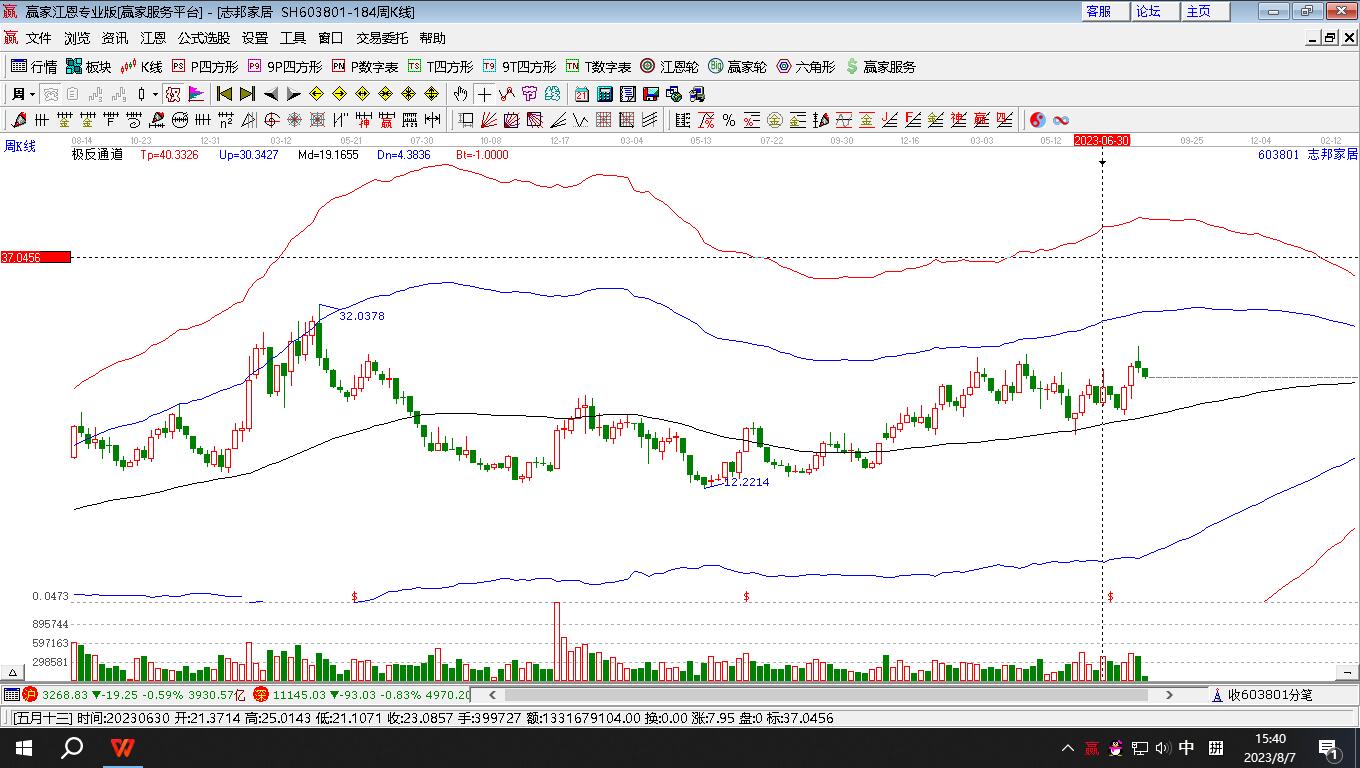Show hidden system tray icons
The height and width of the screenshot is (768, 1360).
(x=1068, y=748)
